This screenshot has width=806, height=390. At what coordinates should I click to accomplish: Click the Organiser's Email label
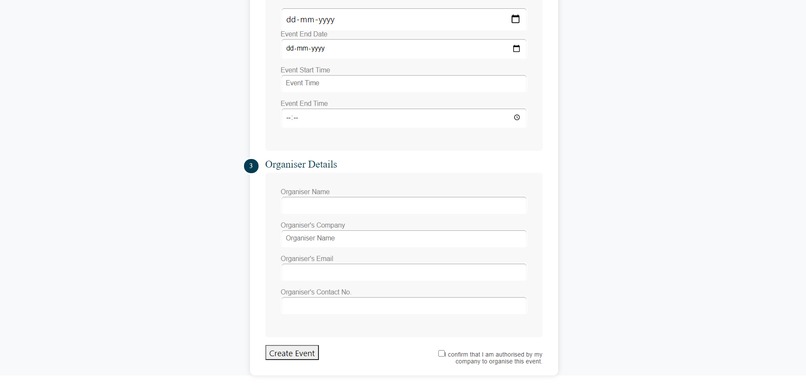click(x=307, y=258)
